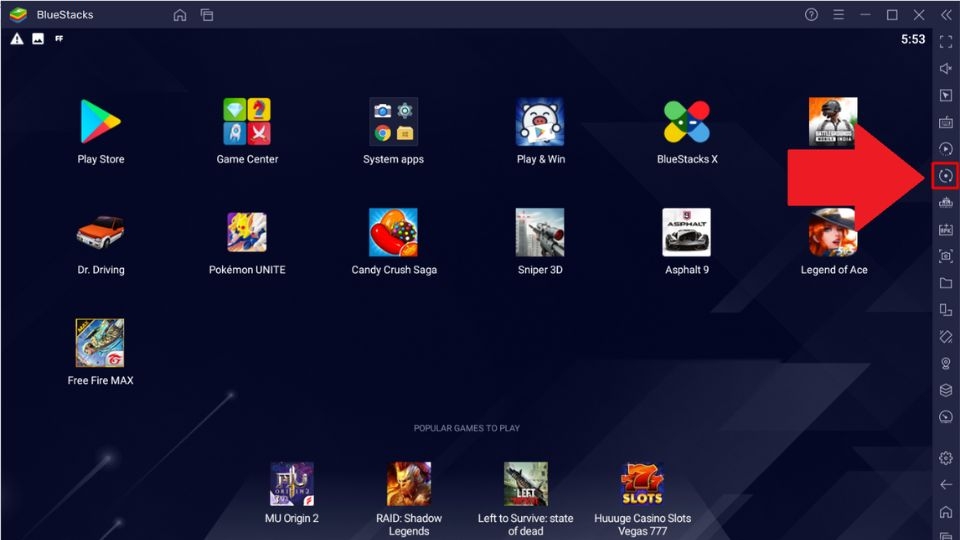Viewport: 960px width, 540px height.
Task: Click the volume speaker icon in sidebar
Action: click(946, 69)
